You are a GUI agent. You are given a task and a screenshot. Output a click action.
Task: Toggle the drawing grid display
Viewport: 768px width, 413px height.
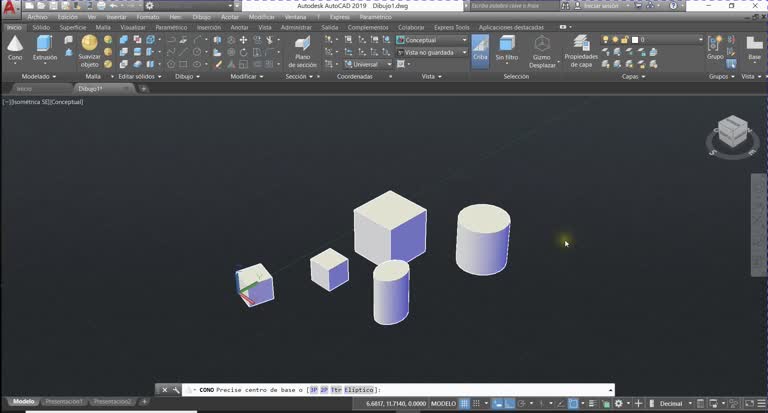click(x=464, y=404)
